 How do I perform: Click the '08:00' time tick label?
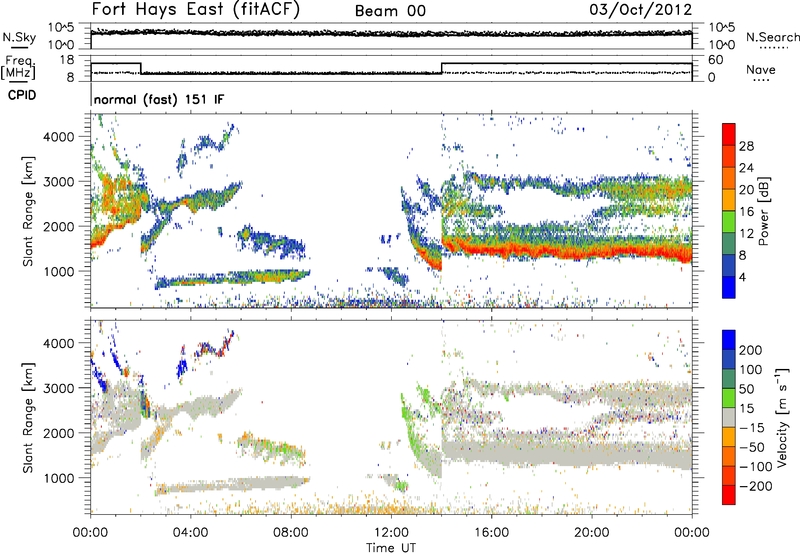point(291,533)
